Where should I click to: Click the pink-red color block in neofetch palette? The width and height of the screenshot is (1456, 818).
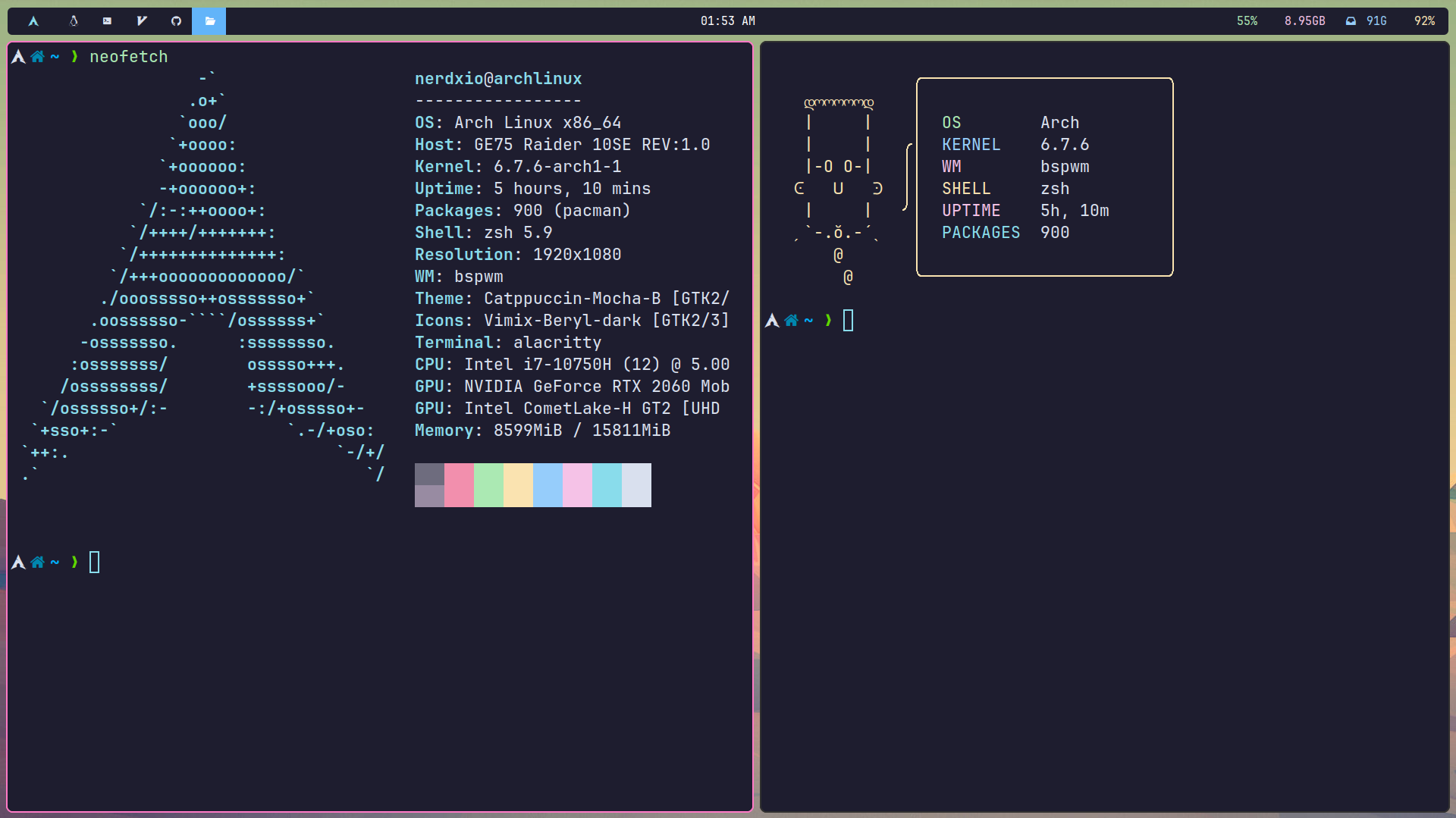coord(459,485)
